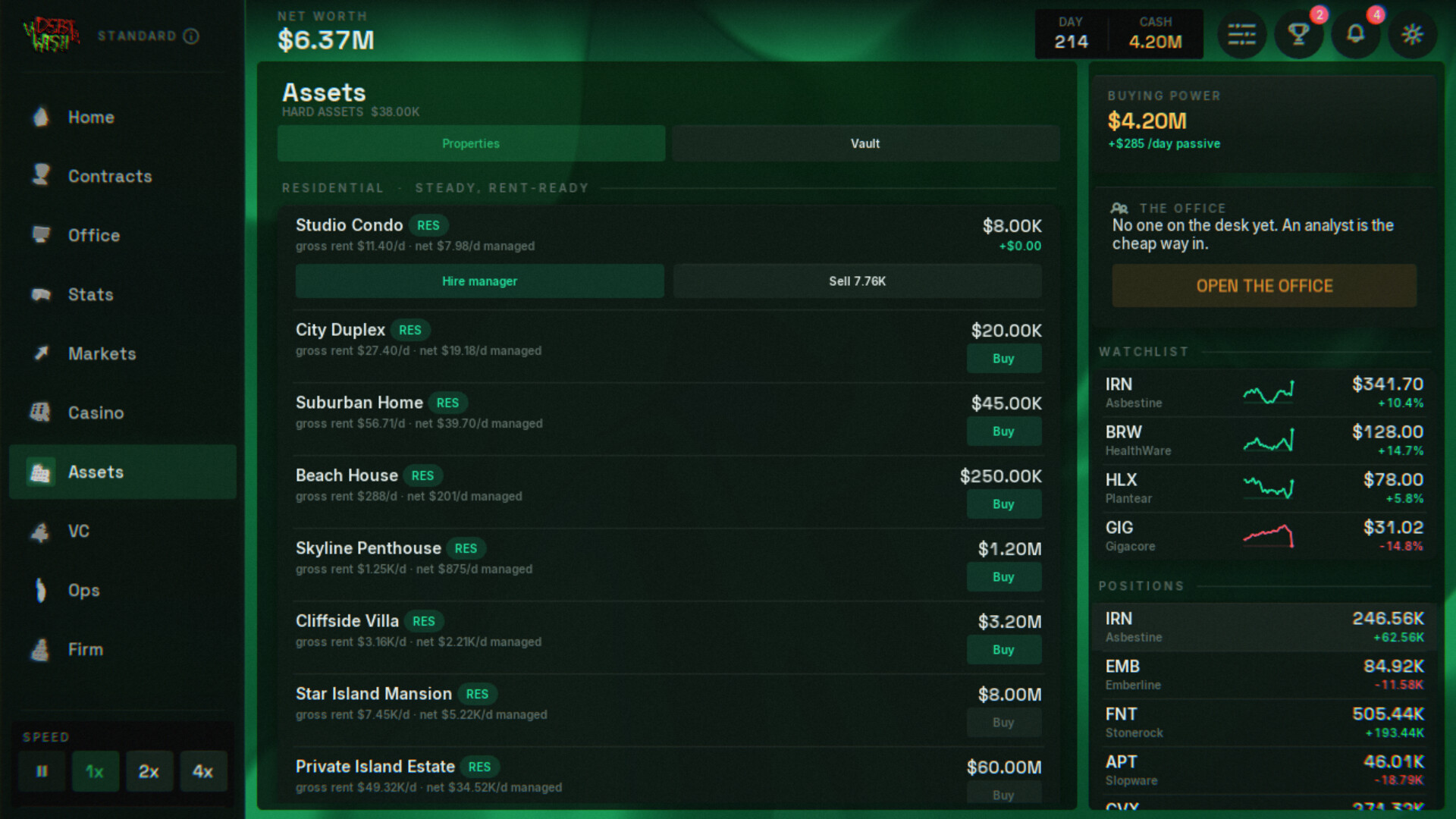Open the EMB Emberline position
Viewport: 1456px width, 819px height.
click(x=1263, y=675)
